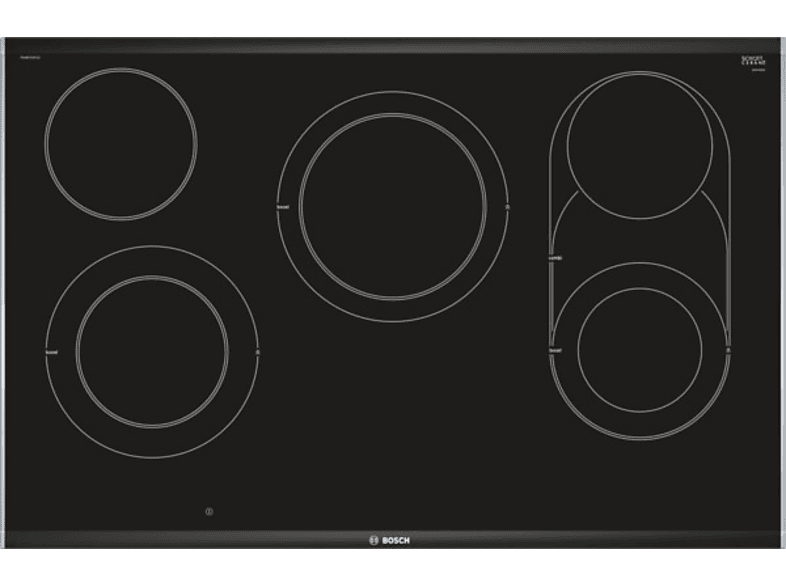
Task: Select inner circle of bottom-right burner
Action: coord(641,350)
